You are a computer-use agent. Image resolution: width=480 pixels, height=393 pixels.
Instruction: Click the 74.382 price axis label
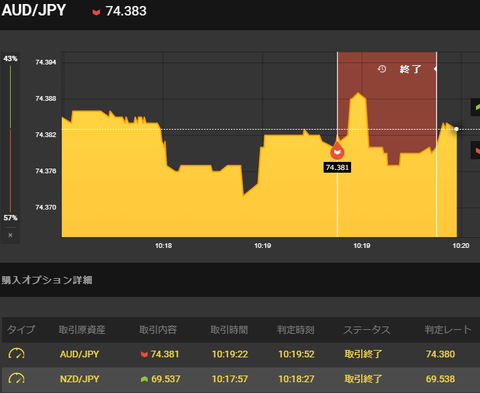(46, 135)
